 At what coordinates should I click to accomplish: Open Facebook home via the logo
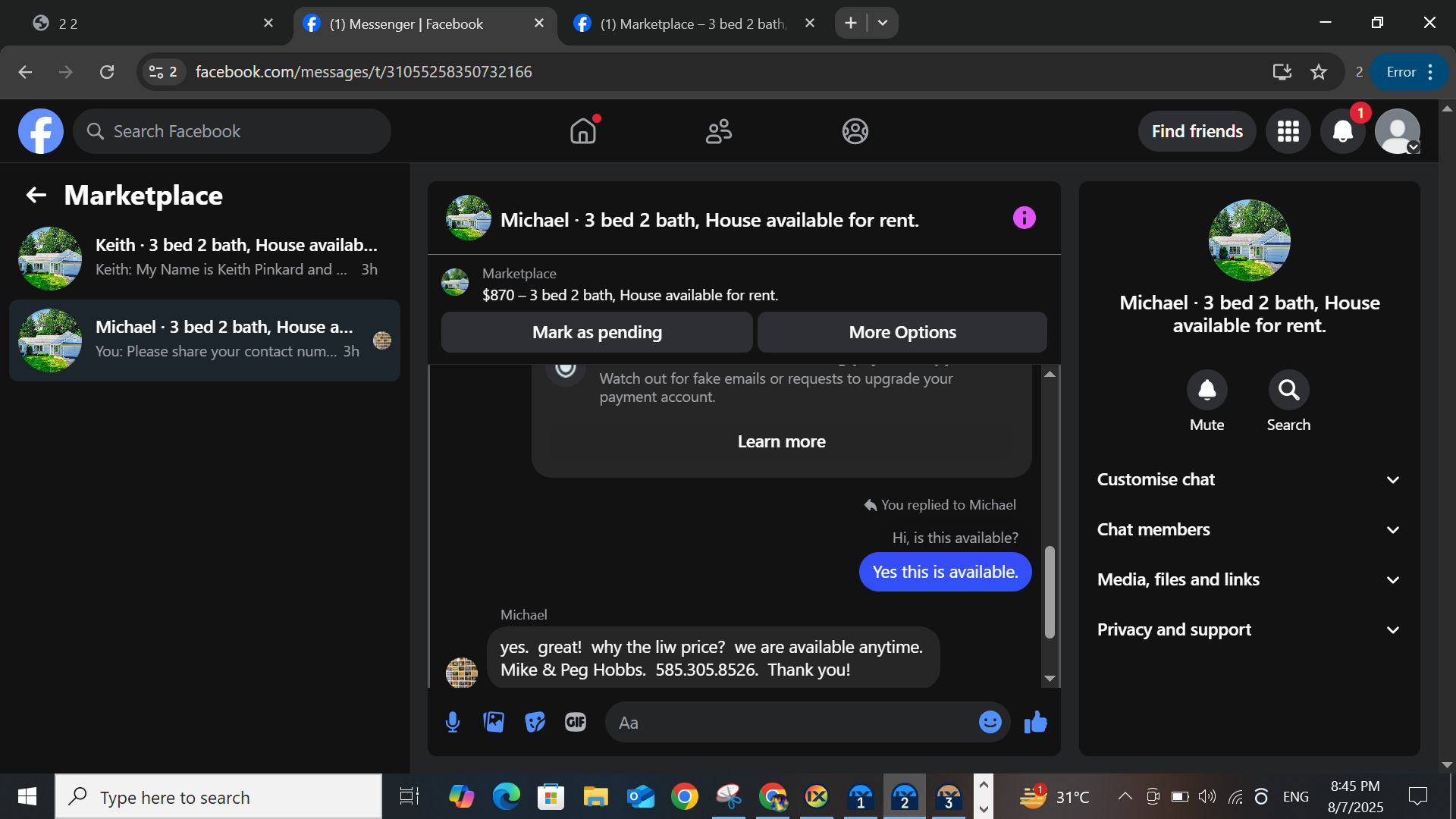pos(41,131)
